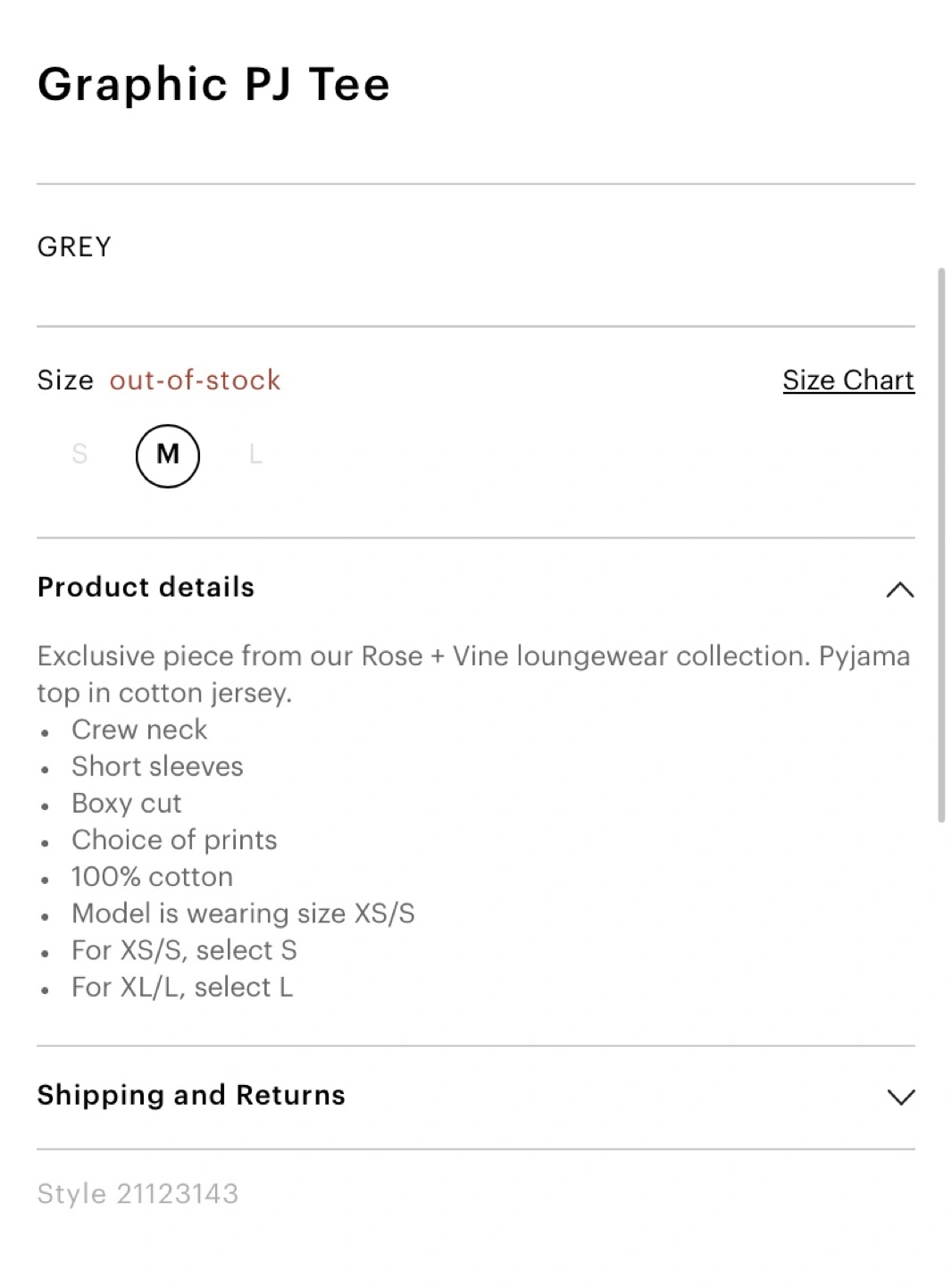Click the Boxy cut bullet item
The width and height of the screenshot is (952, 1286).
pos(126,803)
